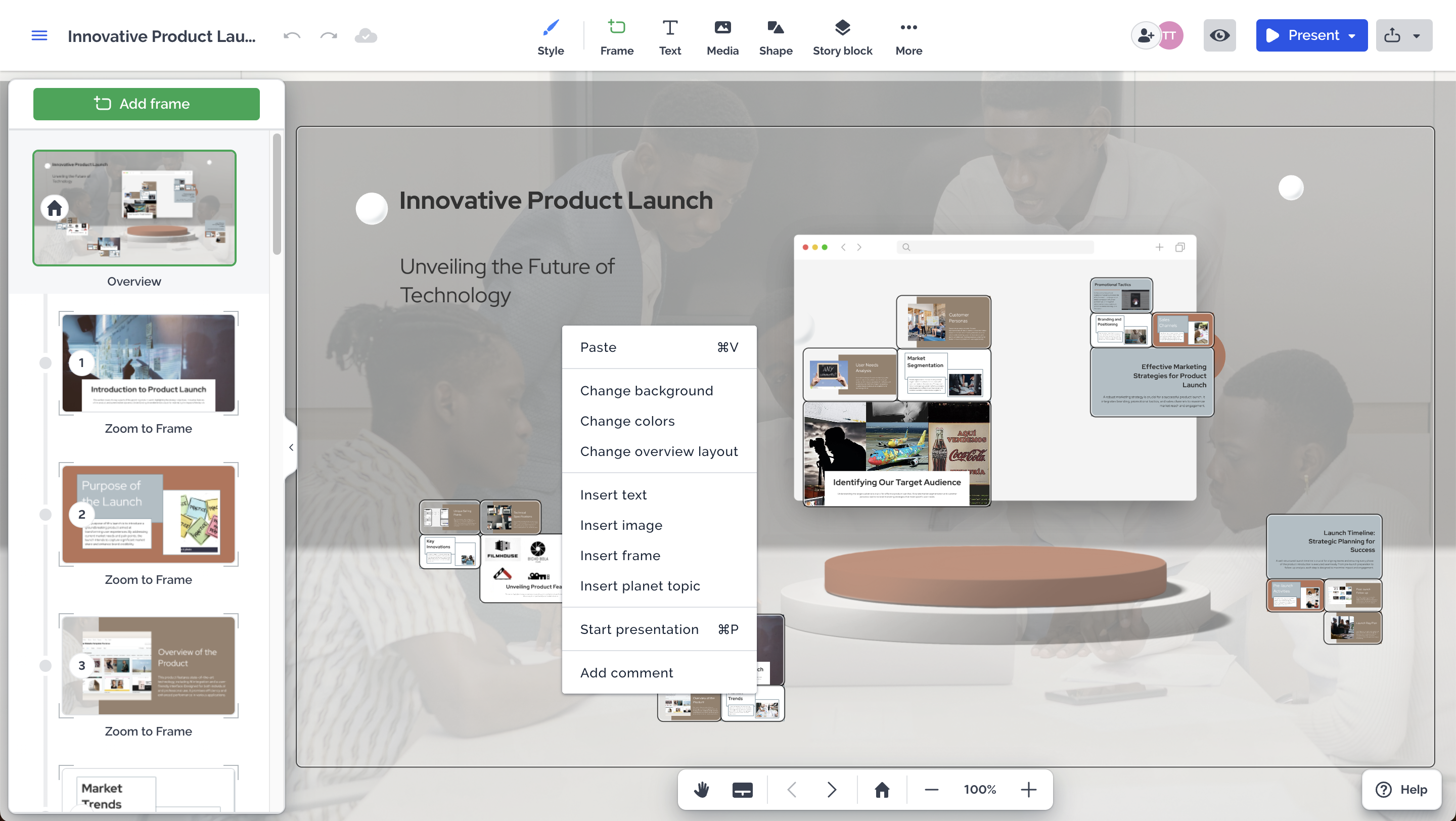The width and height of the screenshot is (1456, 821).
Task: Zoom out with minus button
Action: click(x=931, y=790)
